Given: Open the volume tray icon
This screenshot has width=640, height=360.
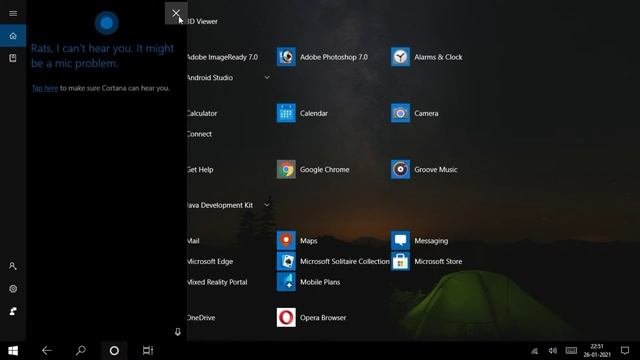Looking at the screenshot, I should point(553,351).
